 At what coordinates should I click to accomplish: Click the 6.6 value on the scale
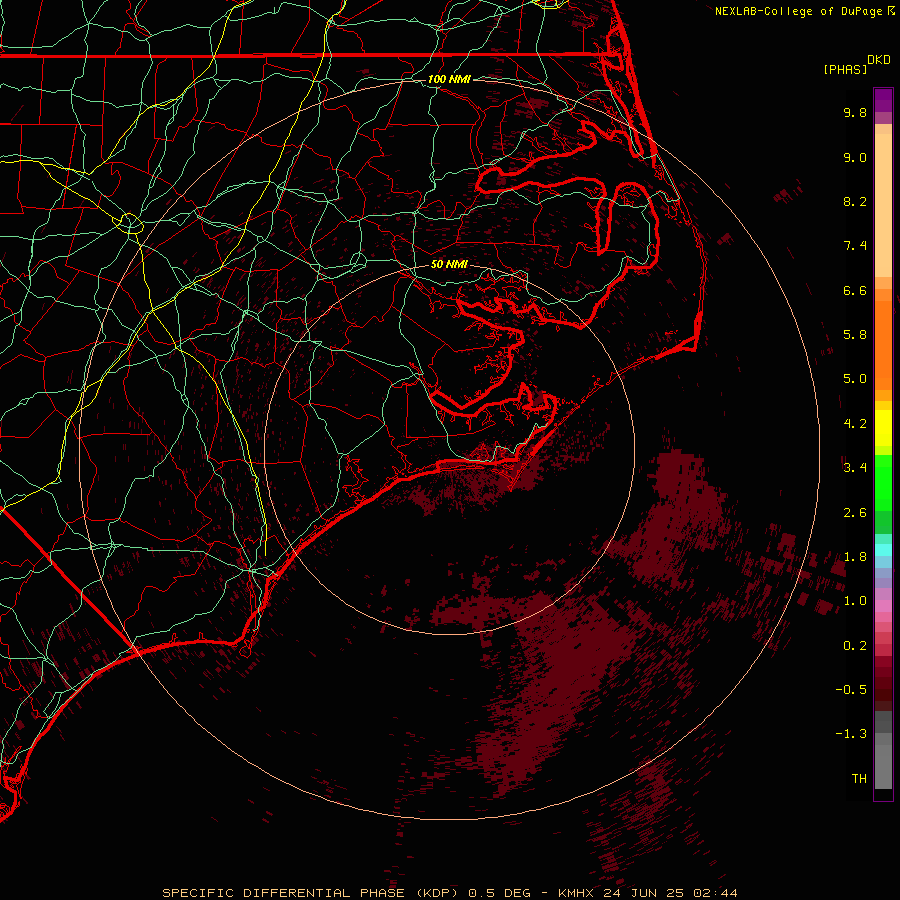[855, 290]
